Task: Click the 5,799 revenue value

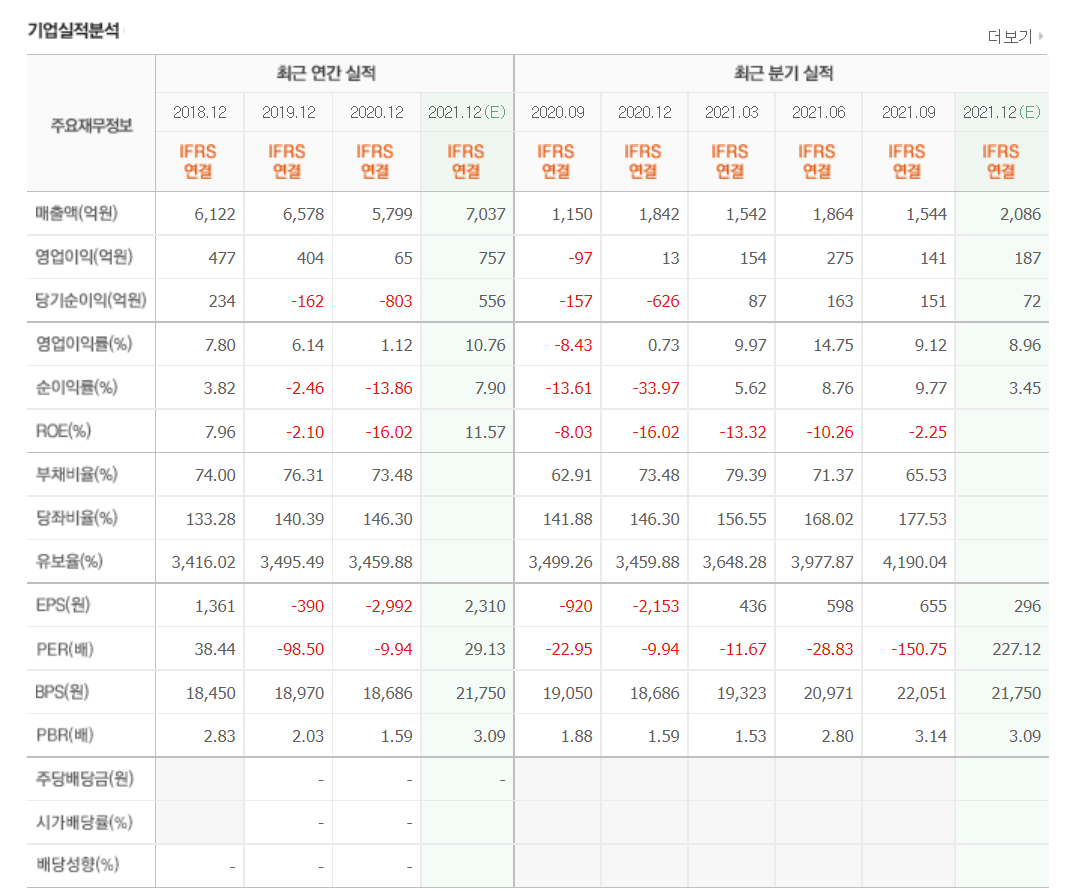Action: [x=392, y=214]
